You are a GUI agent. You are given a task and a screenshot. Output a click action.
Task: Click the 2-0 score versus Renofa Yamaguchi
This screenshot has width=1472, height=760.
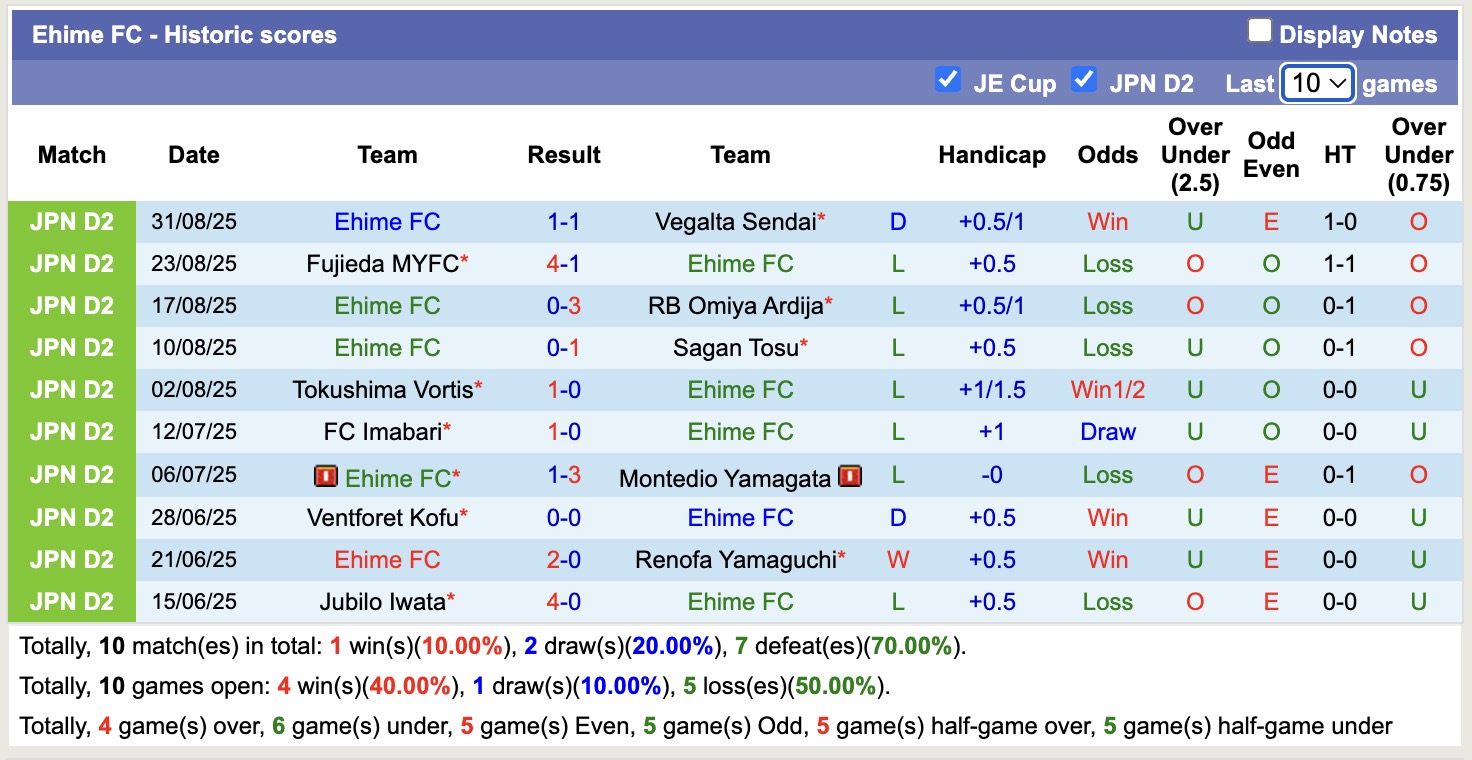[564, 560]
